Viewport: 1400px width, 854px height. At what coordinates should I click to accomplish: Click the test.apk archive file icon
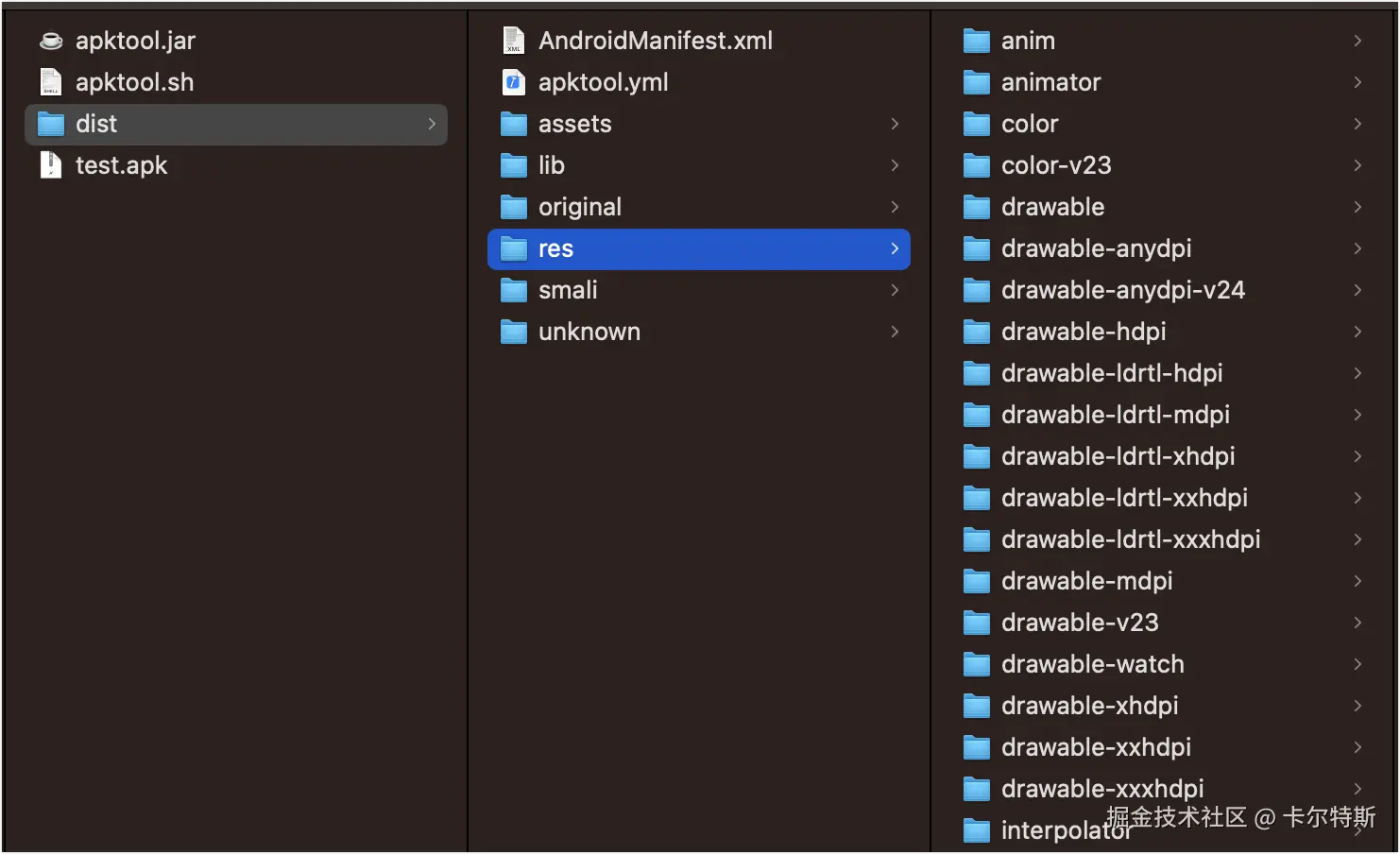pyautogui.click(x=51, y=165)
